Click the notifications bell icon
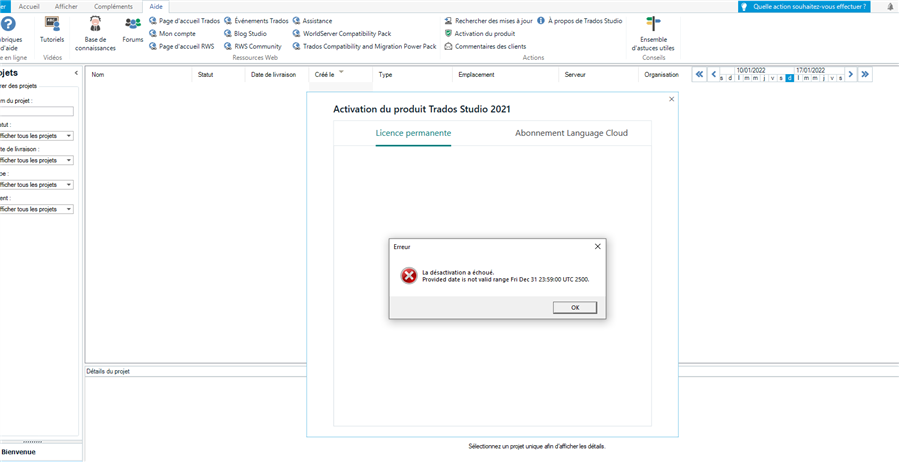 click(890, 7)
